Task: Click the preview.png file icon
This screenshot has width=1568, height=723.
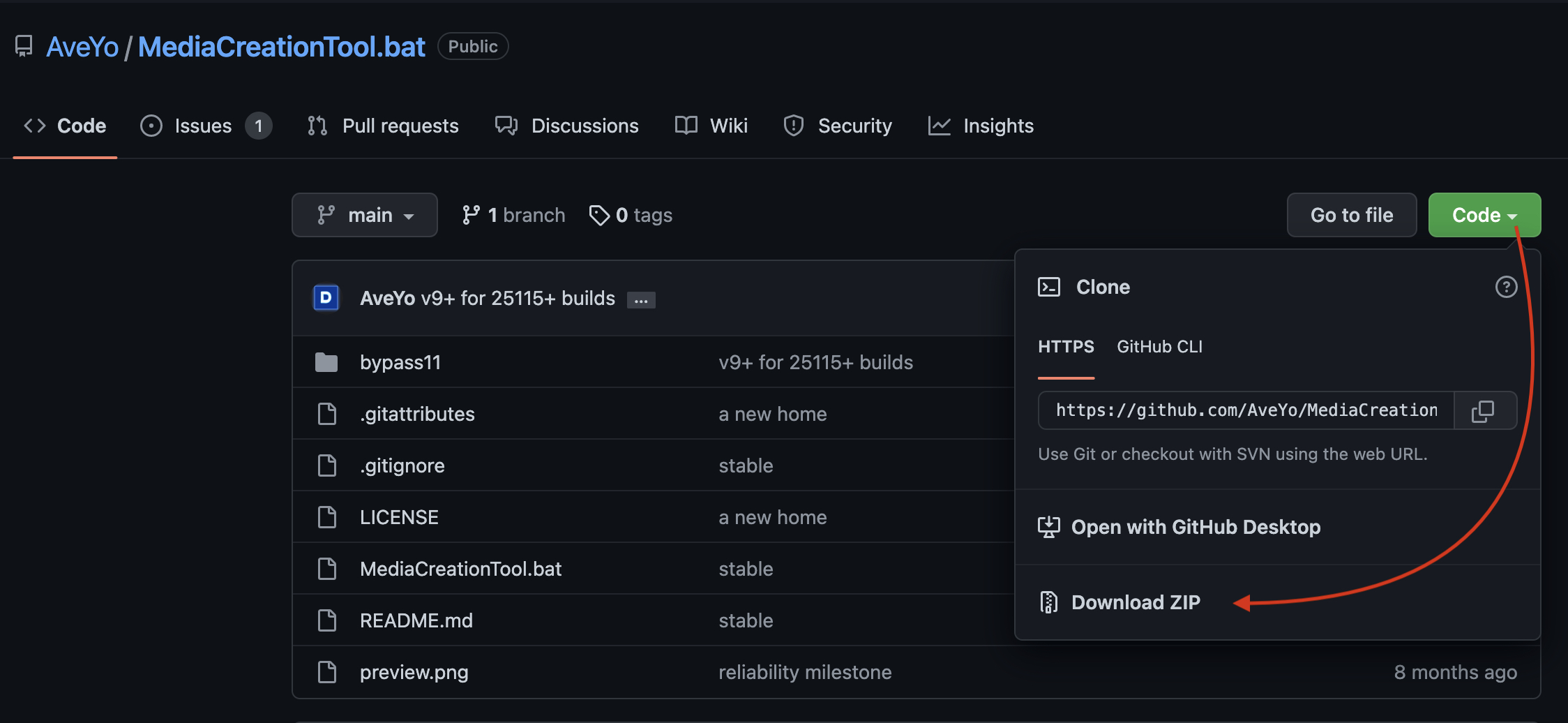Action: click(x=327, y=672)
